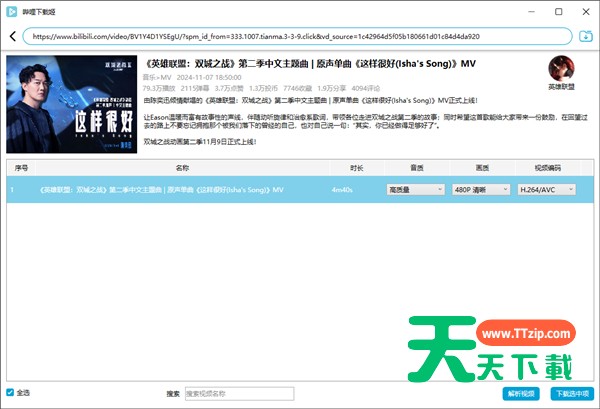Maximize the downloader window

pyautogui.click(x=559, y=12)
